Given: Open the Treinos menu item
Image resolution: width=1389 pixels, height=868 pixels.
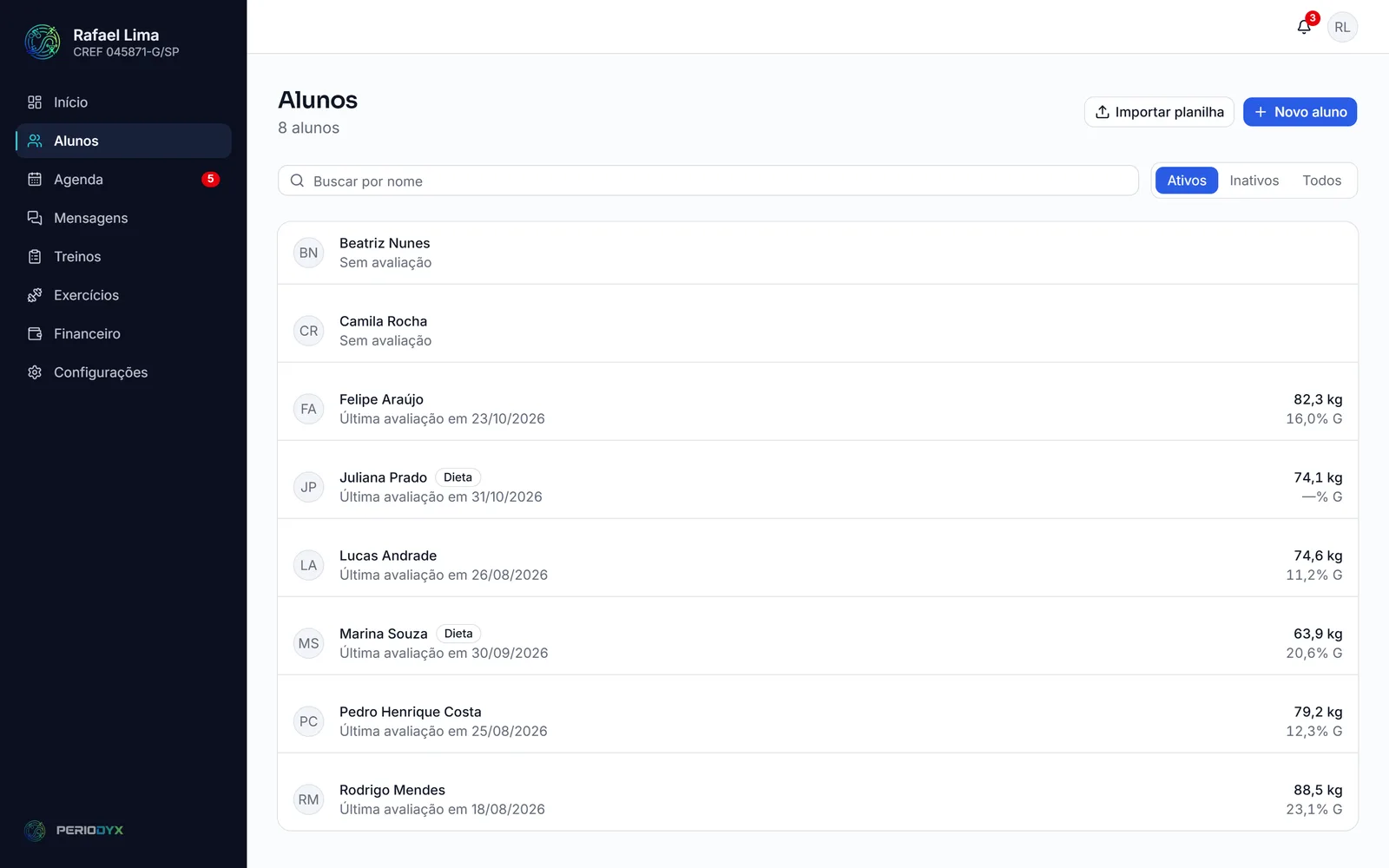Looking at the screenshot, I should [x=123, y=257].
